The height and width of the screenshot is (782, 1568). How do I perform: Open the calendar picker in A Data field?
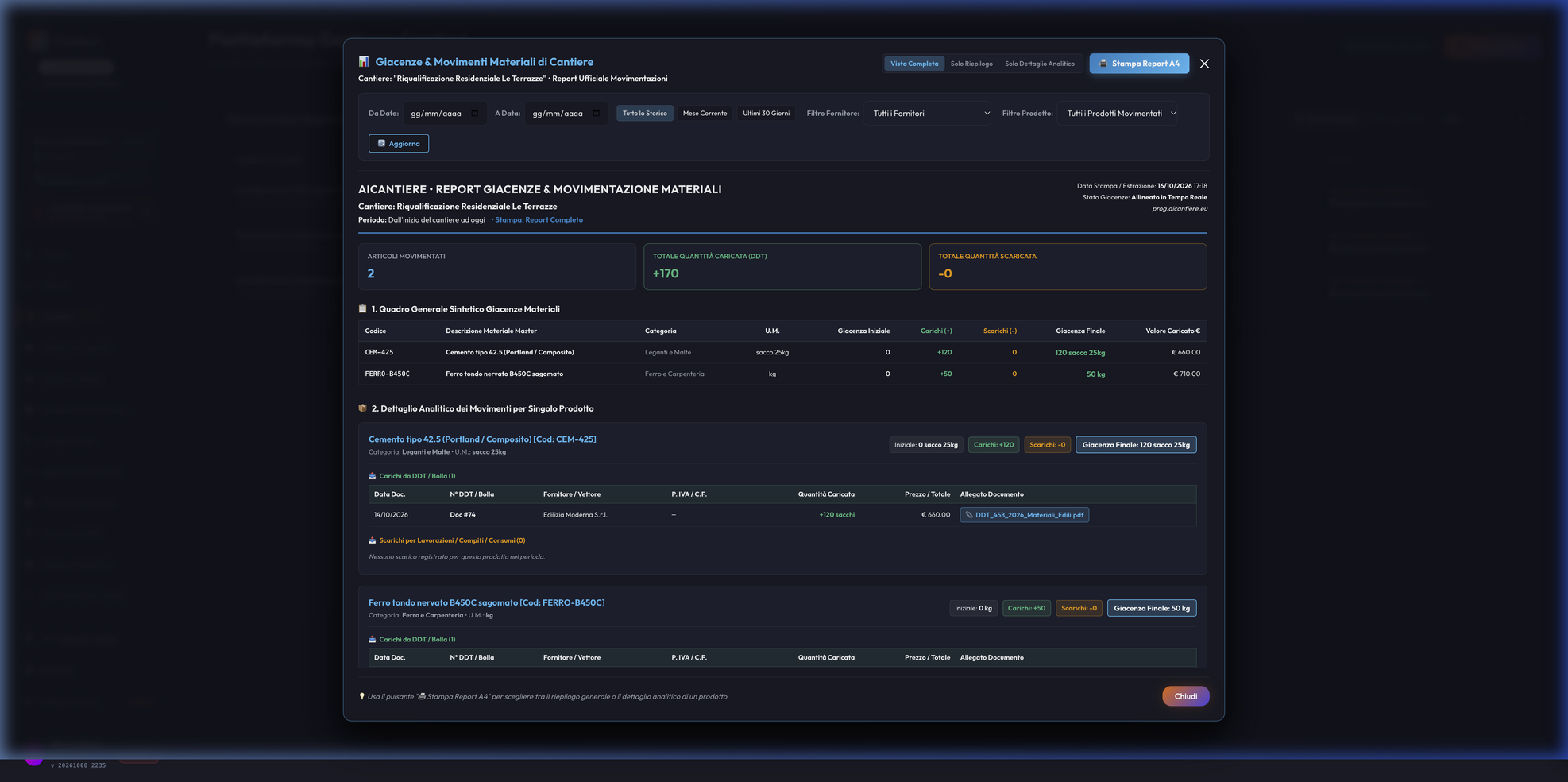point(597,113)
